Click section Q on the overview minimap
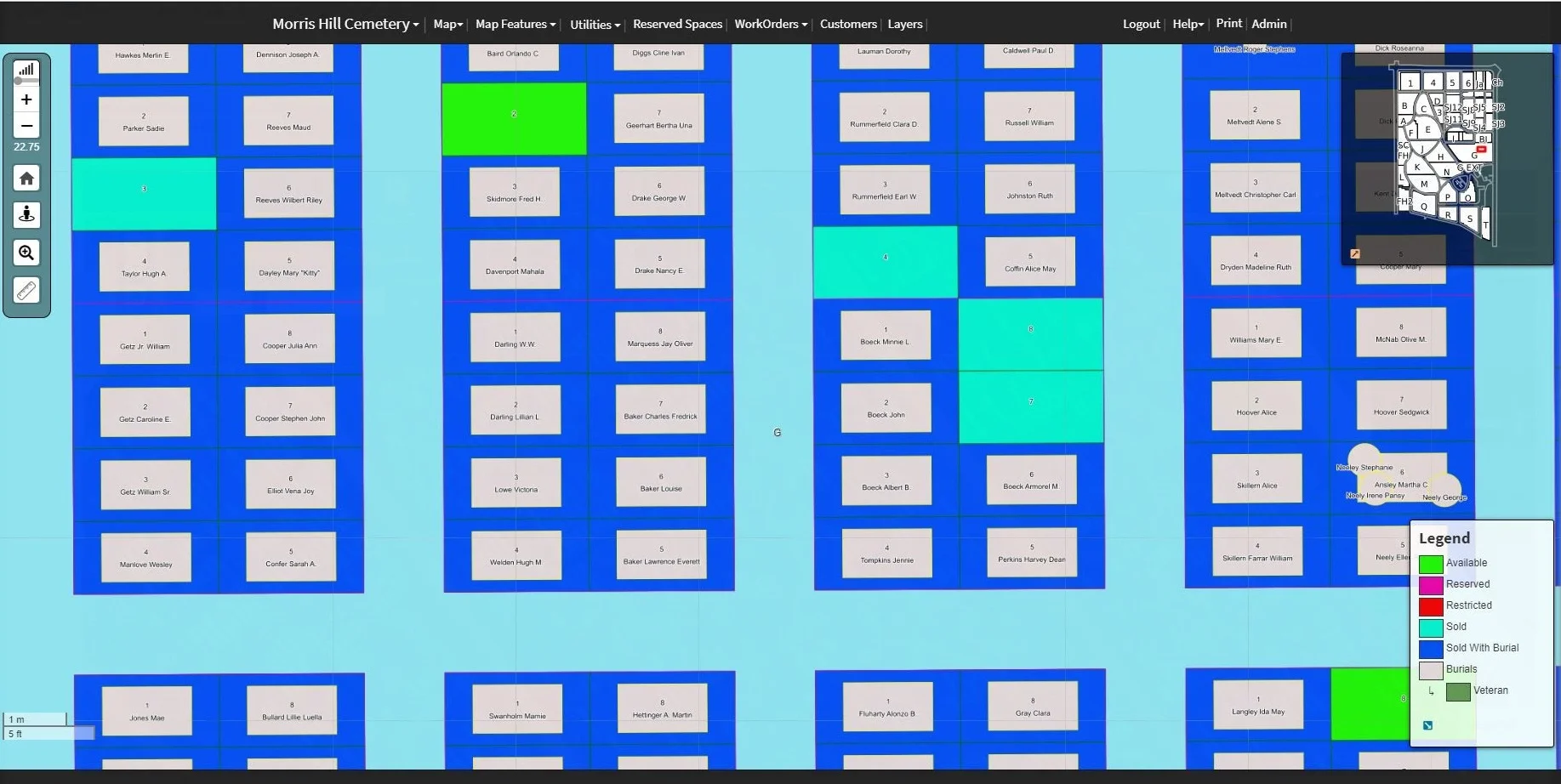This screenshot has width=1561, height=784. click(1423, 207)
